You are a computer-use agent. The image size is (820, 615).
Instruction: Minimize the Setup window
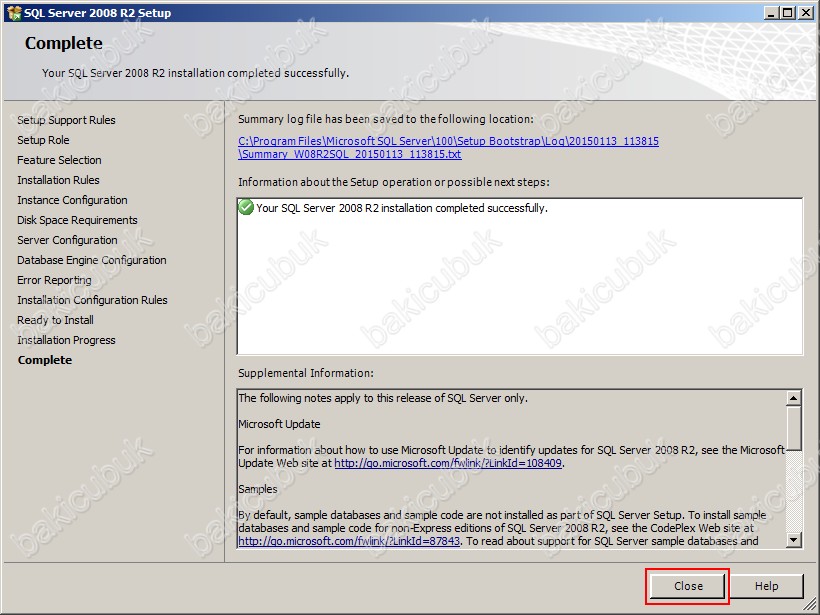[770, 13]
